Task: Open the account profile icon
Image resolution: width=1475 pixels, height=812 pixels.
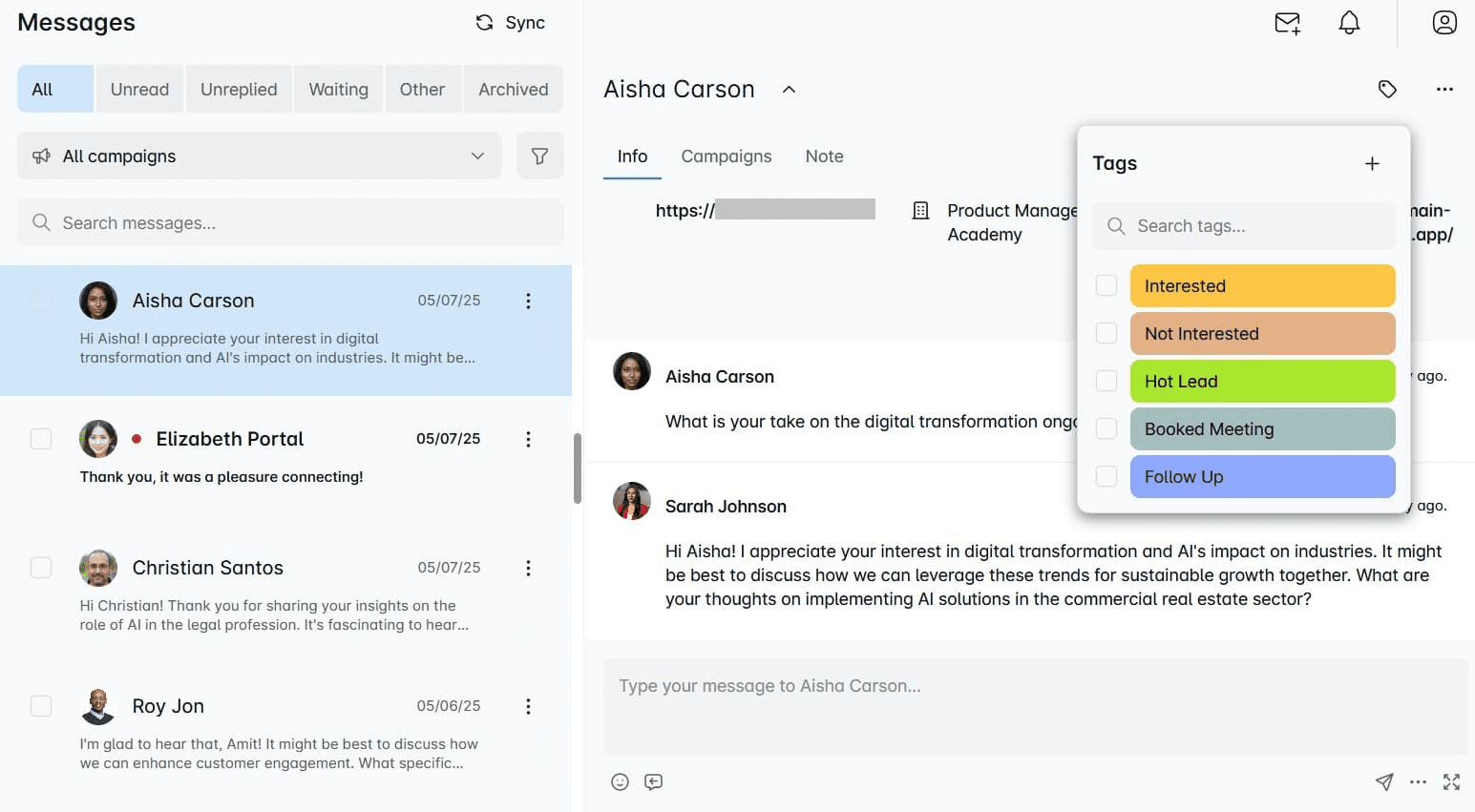Action: [x=1444, y=22]
